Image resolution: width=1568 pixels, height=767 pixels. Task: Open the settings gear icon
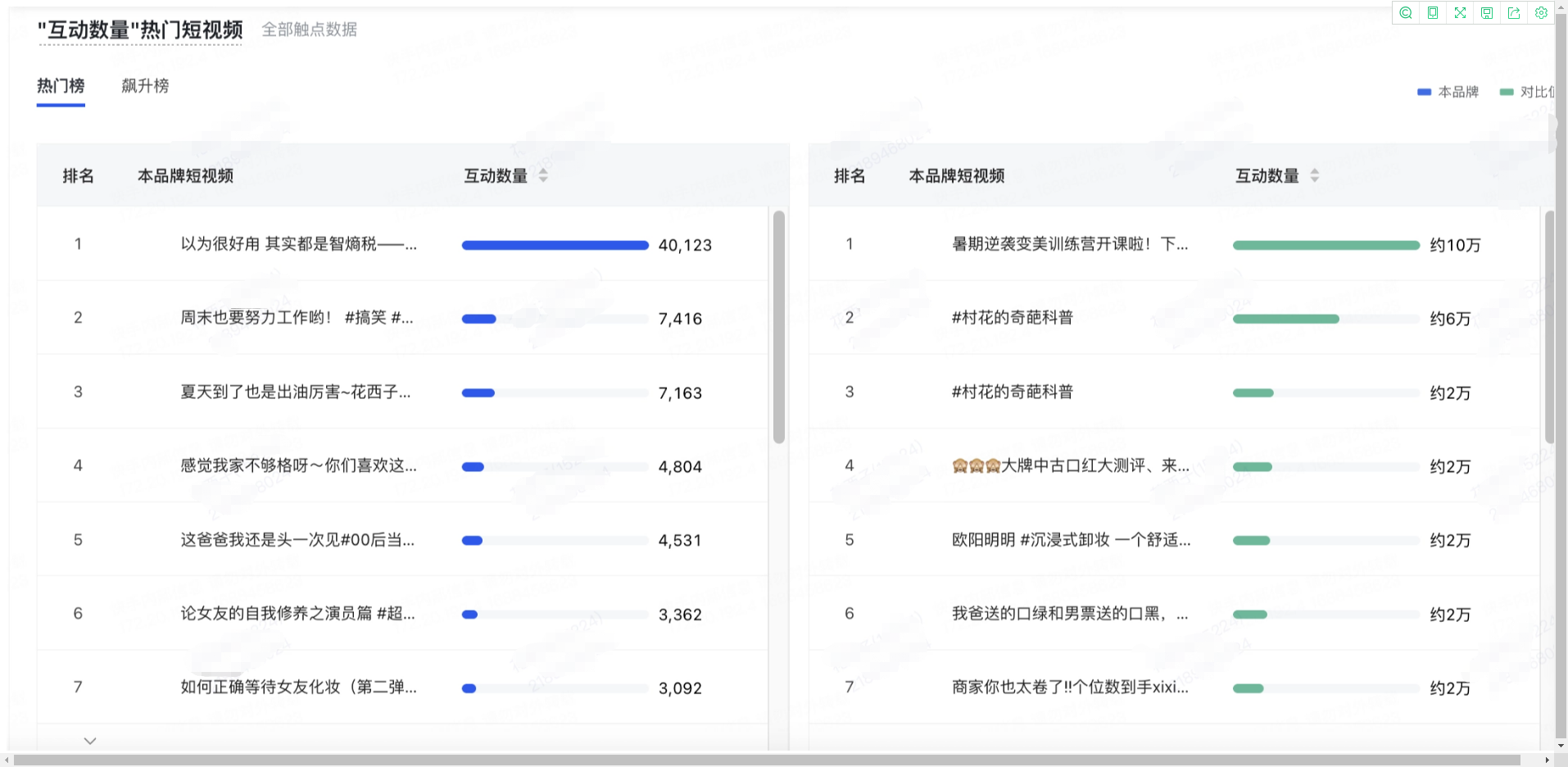(1541, 13)
